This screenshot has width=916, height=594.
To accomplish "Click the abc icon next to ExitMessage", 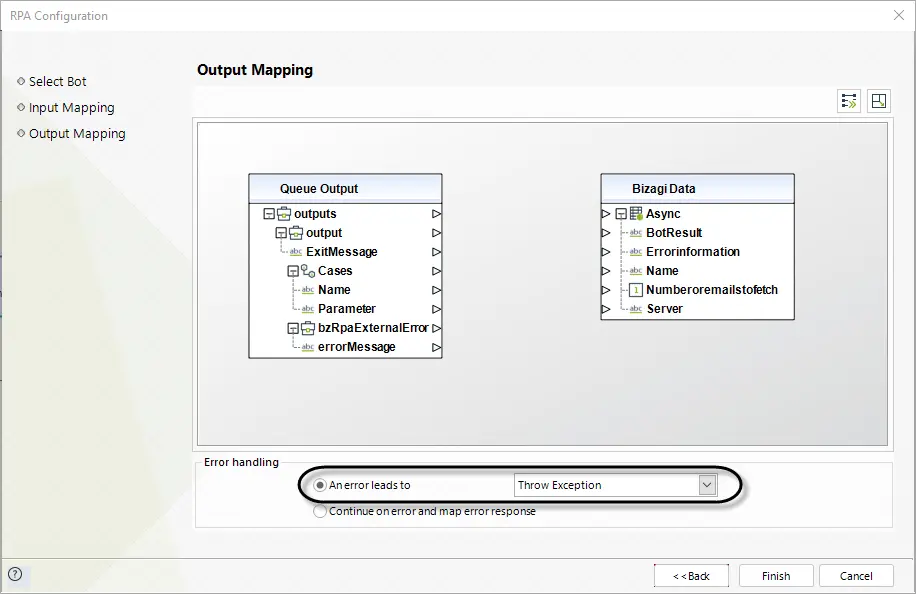I will coord(296,252).
